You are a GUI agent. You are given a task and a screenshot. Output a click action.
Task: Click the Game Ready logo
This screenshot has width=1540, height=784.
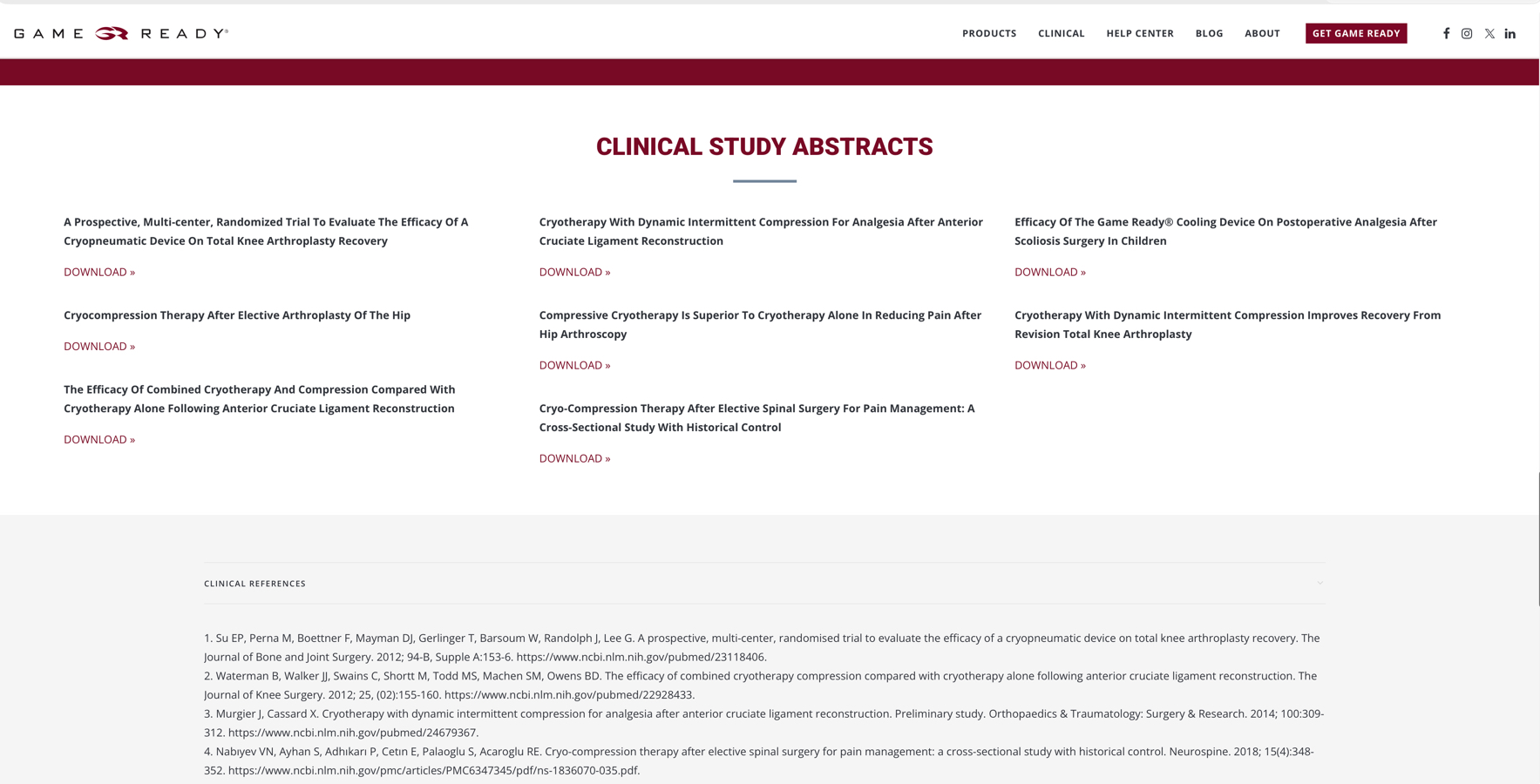coord(121,33)
